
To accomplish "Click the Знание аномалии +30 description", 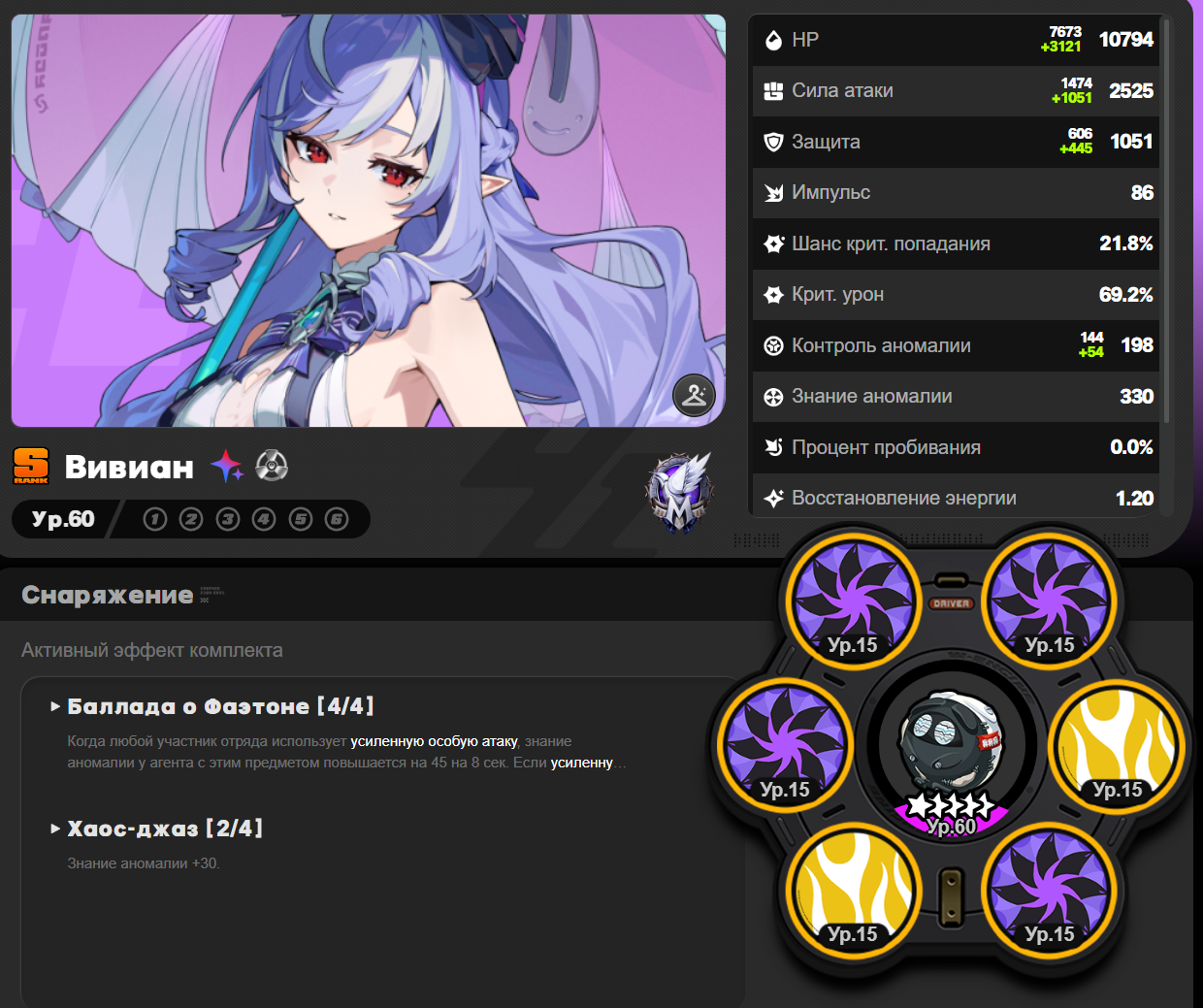I will coord(144,863).
